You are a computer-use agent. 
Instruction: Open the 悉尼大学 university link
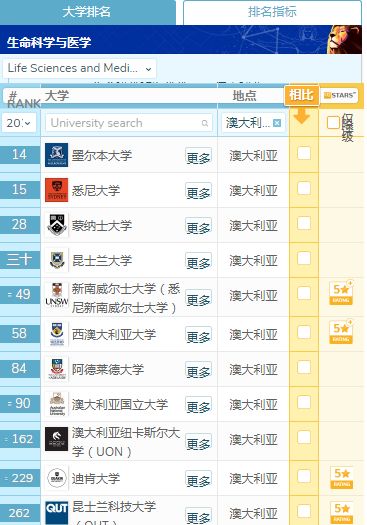click(96, 191)
